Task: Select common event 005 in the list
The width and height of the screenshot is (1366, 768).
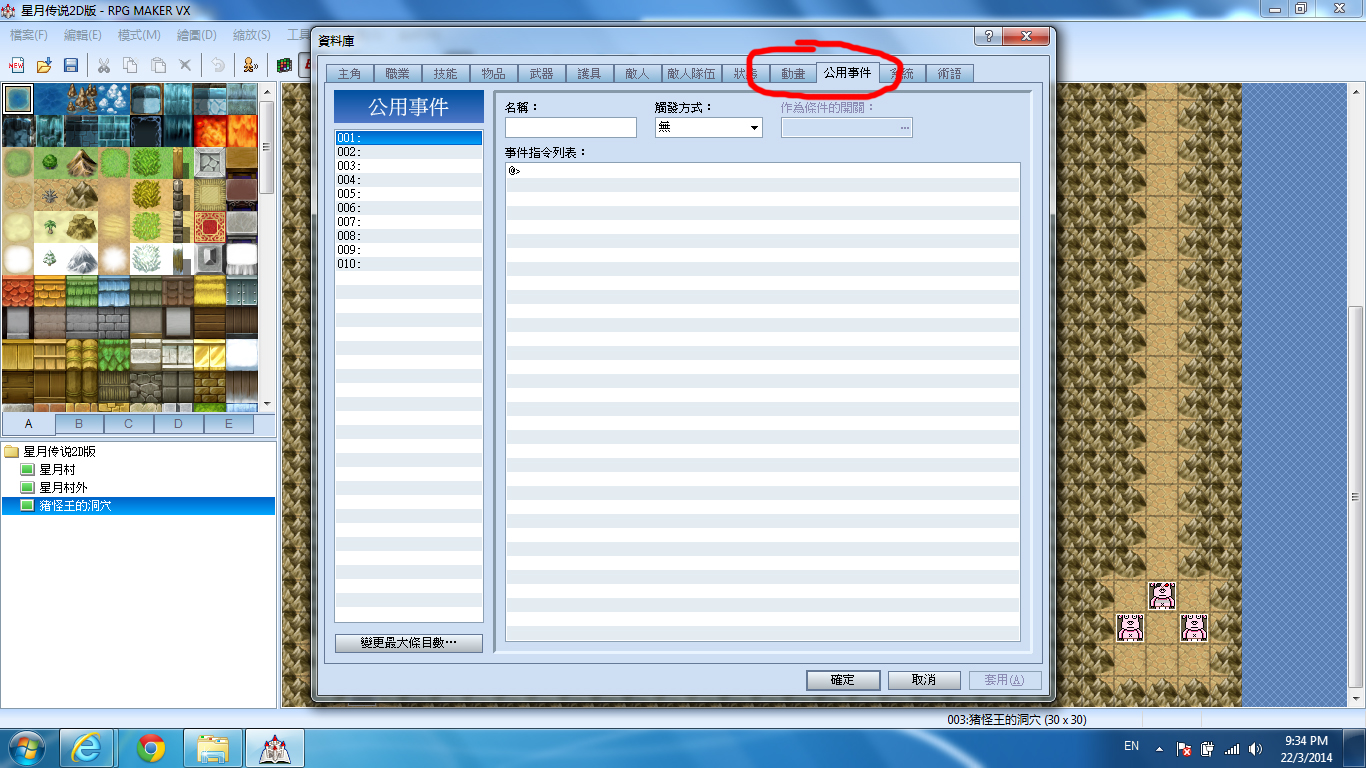Action: (409, 194)
